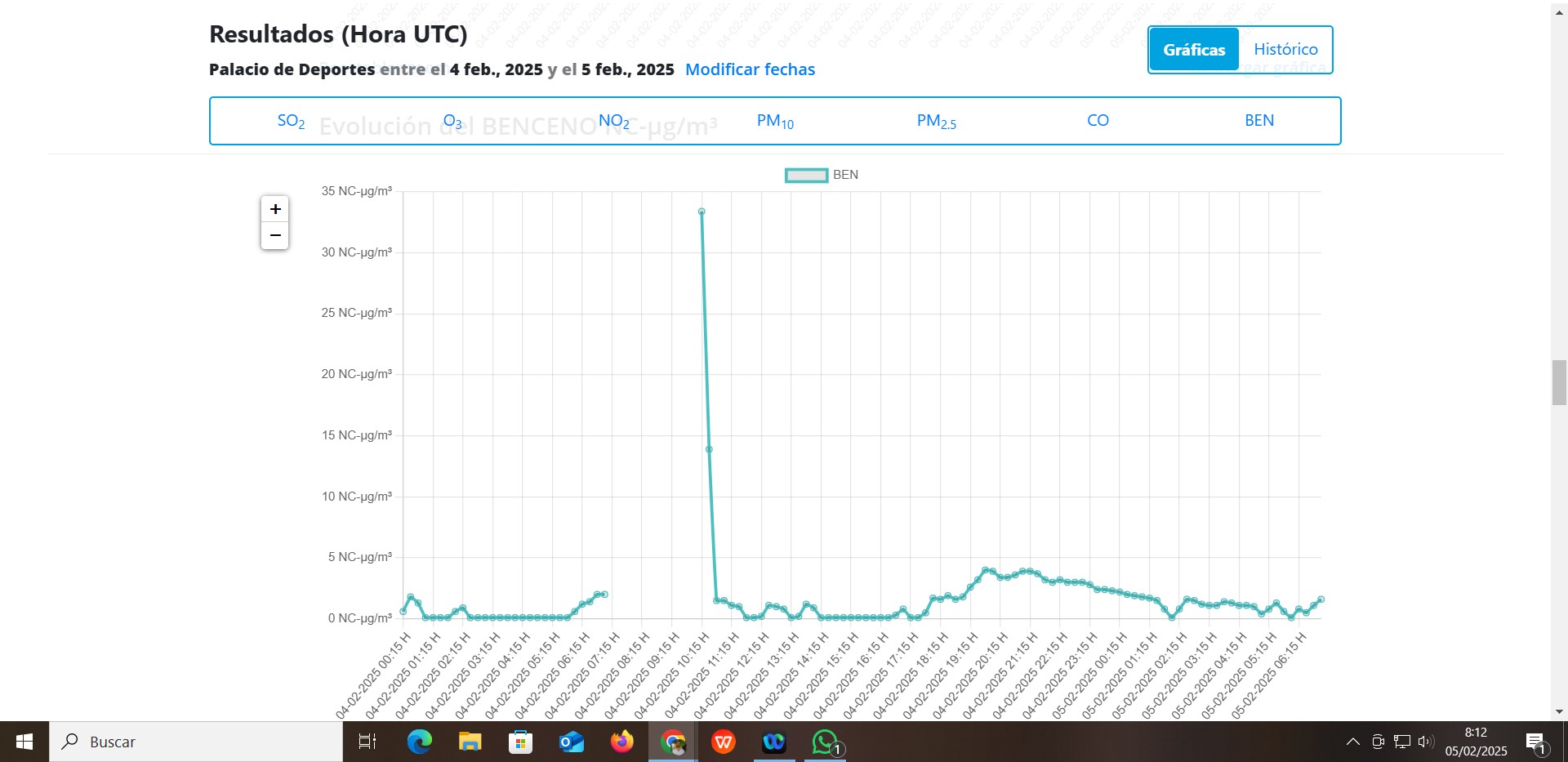Open the Task View icon
Viewport: 1568px width, 762px height.
[367, 742]
